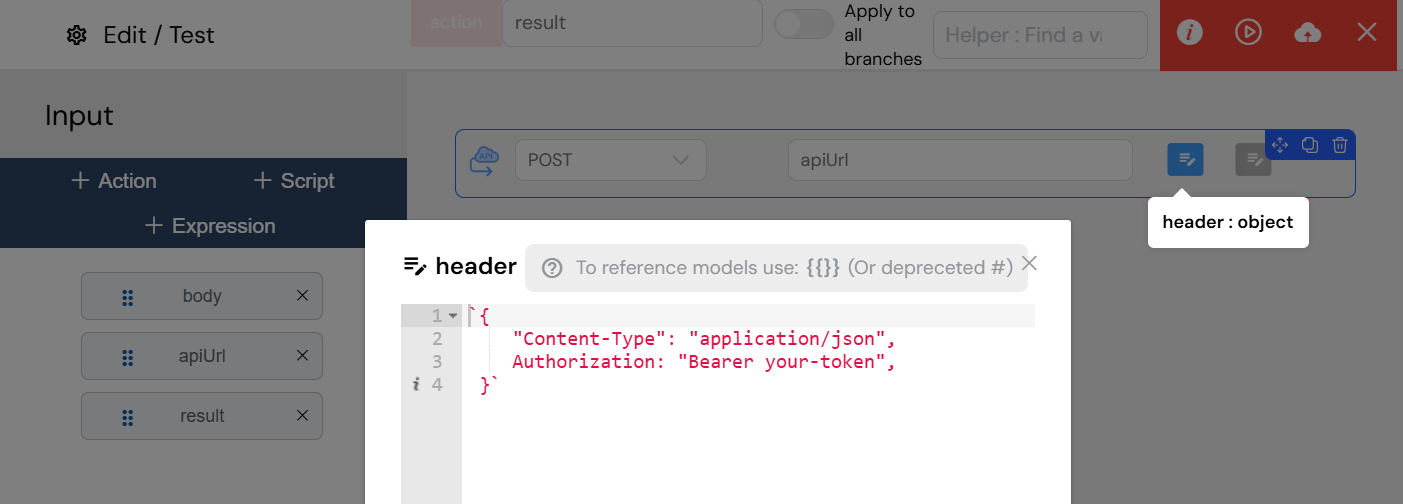Image resolution: width=1403 pixels, height=504 pixels.
Task: Delete the action with the trash icon
Action: 1340,145
